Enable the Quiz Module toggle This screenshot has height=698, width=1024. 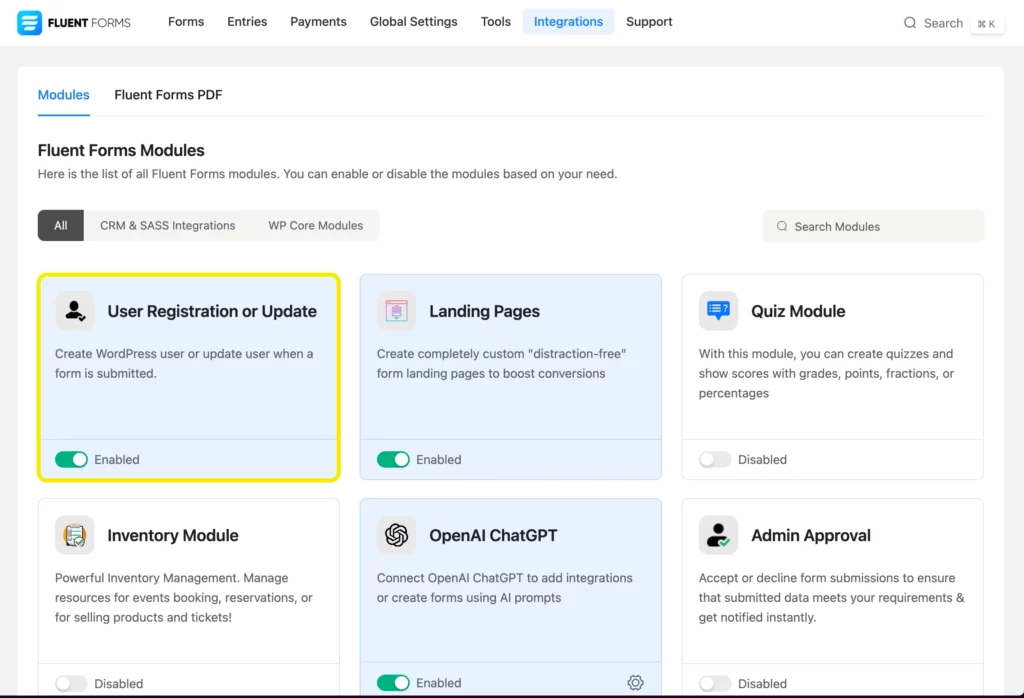point(715,460)
